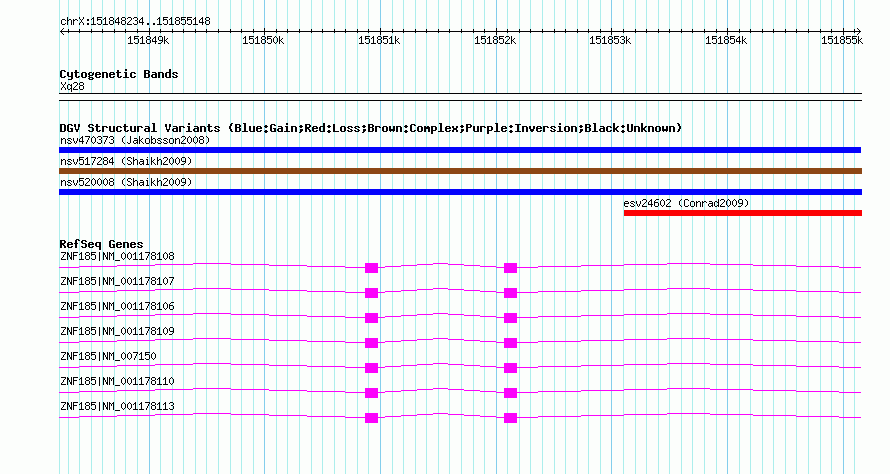Click first exon box of NM_001178108 transcript

(371, 268)
